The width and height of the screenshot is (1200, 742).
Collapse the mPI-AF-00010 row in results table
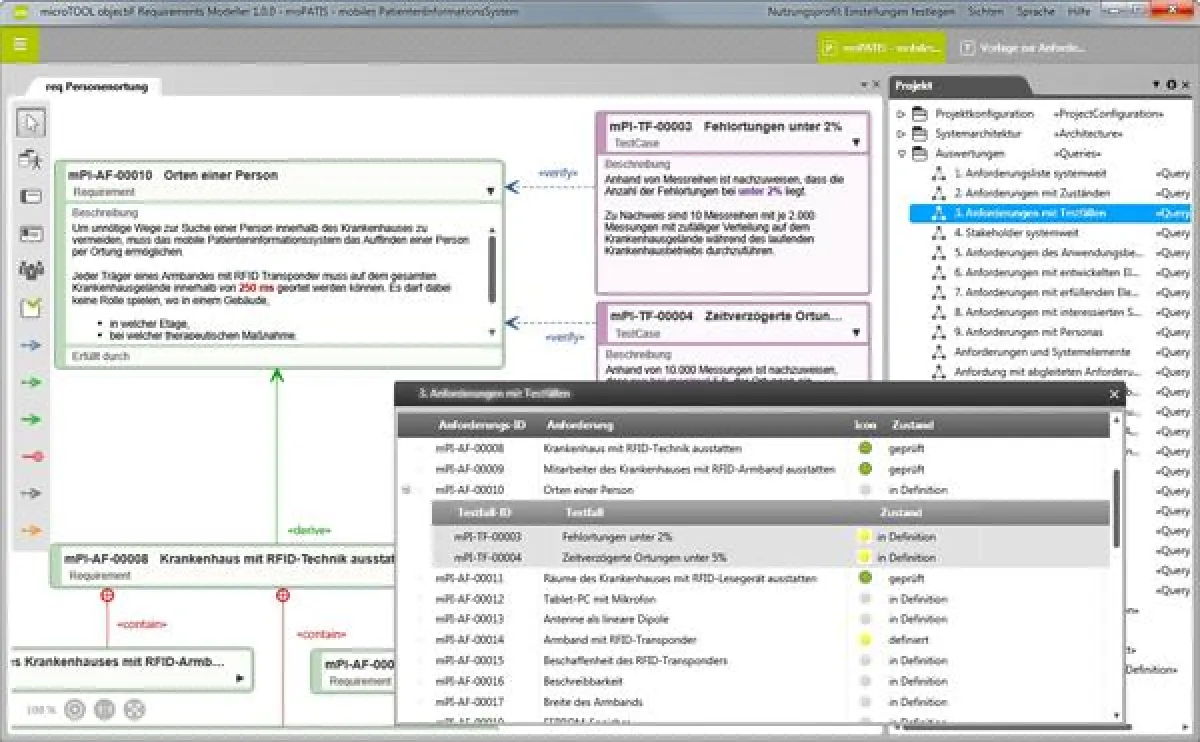[x=406, y=490]
